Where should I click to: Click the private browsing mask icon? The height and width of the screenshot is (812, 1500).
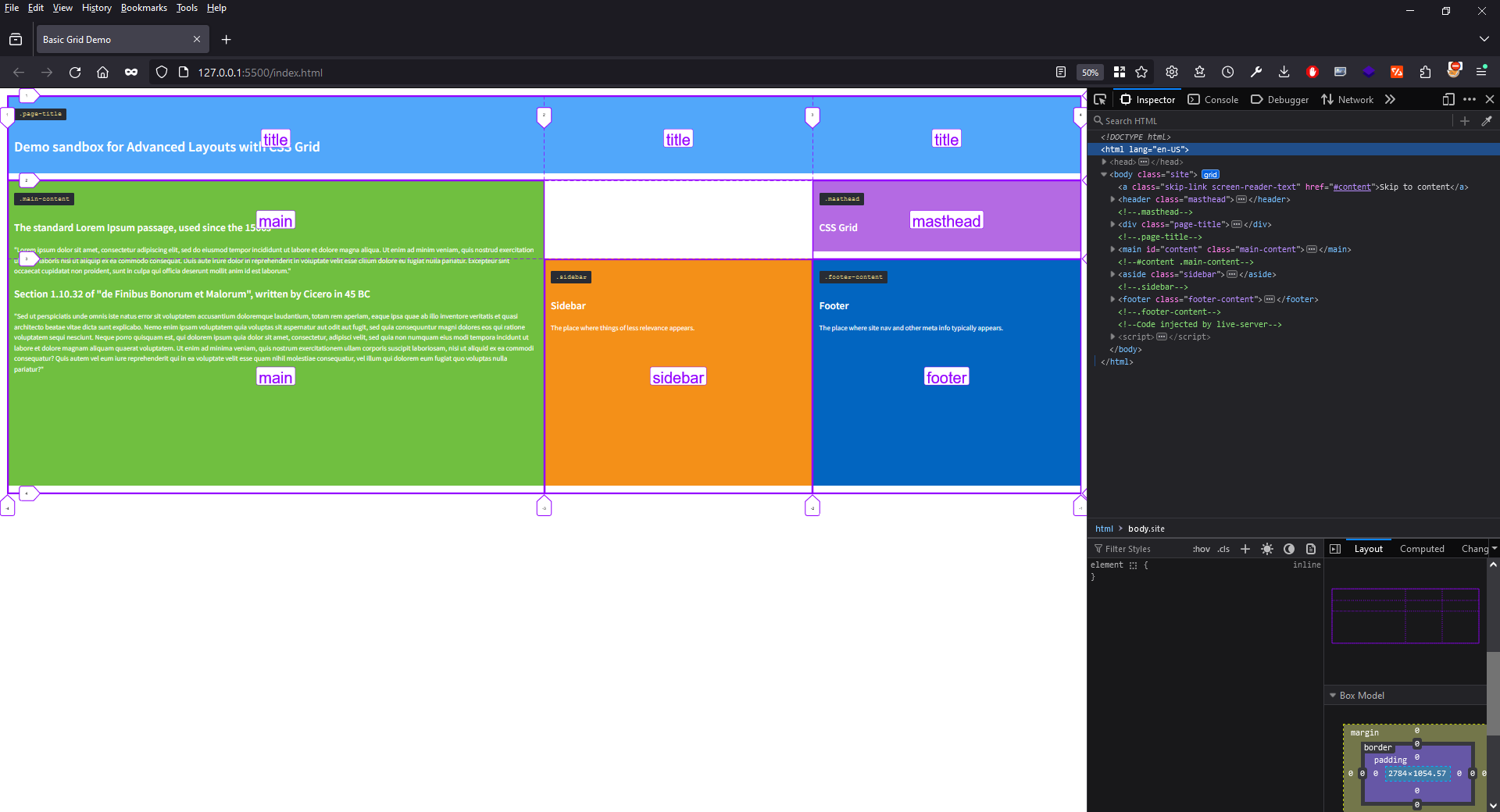(130, 72)
